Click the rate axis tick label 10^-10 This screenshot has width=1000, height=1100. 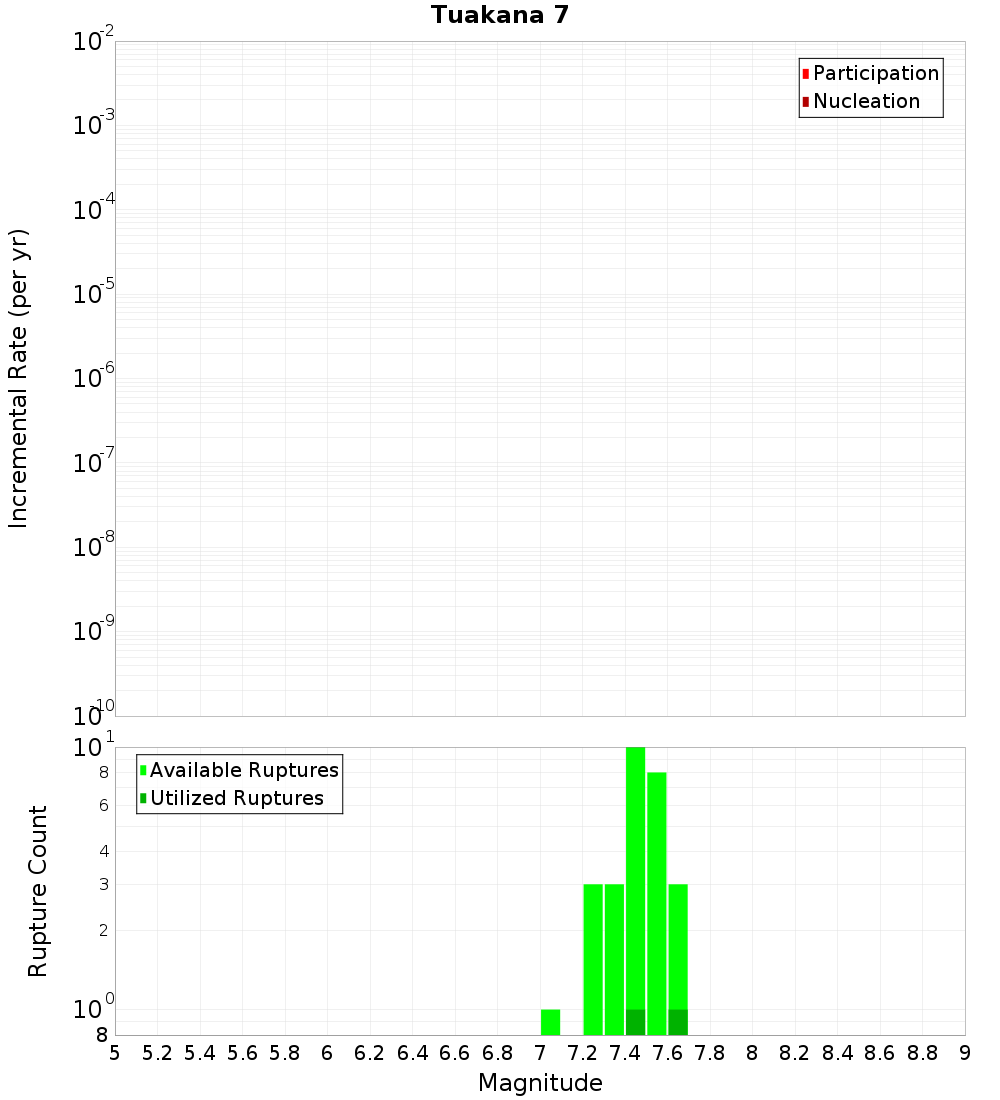93,713
